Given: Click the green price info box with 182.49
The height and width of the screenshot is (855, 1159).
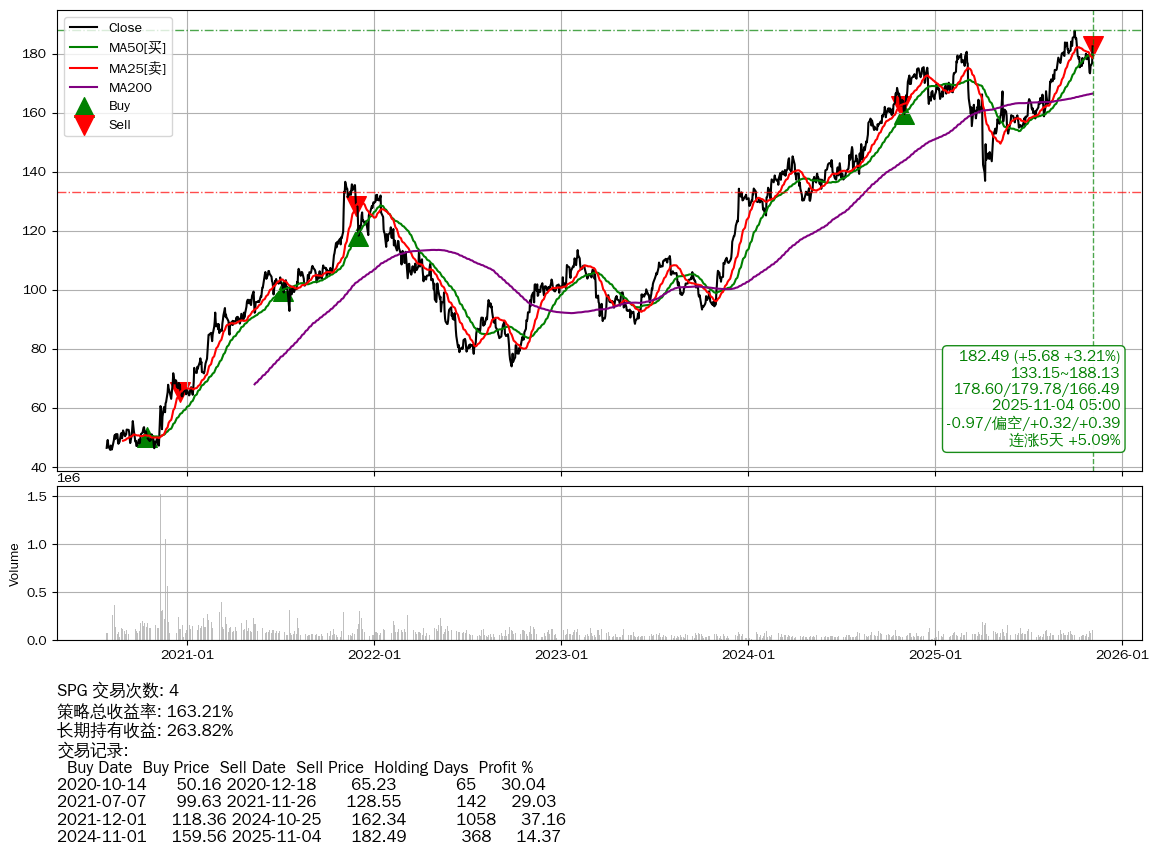Looking at the screenshot, I should click(1033, 398).
